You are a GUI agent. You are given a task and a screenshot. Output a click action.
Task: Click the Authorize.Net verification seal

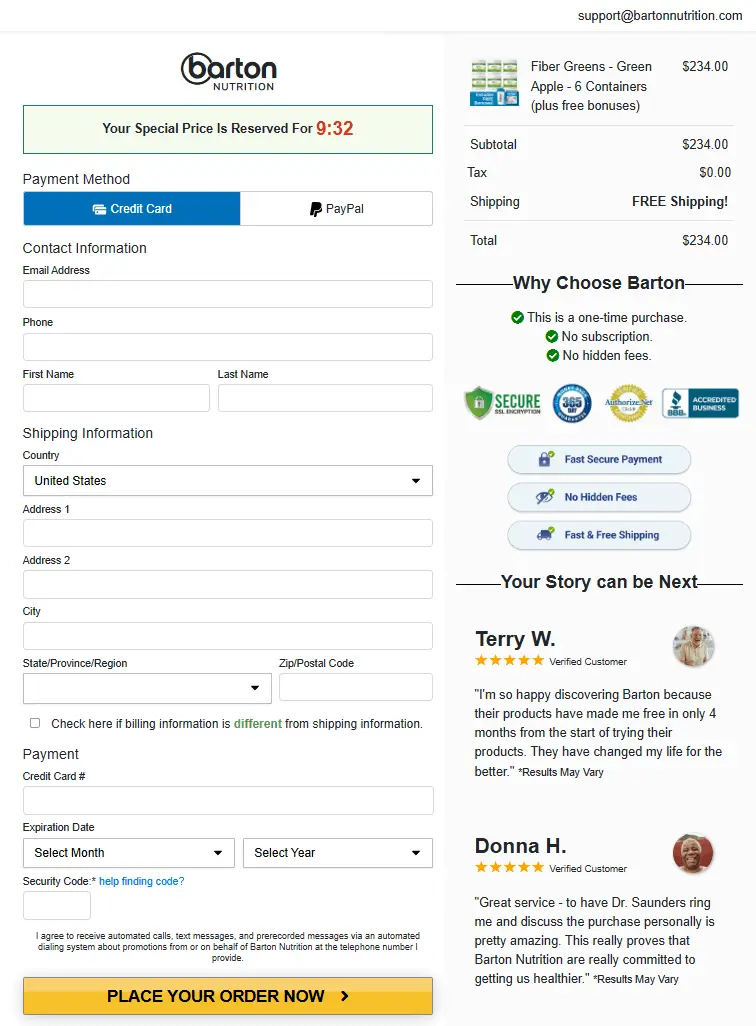(628, 403)
